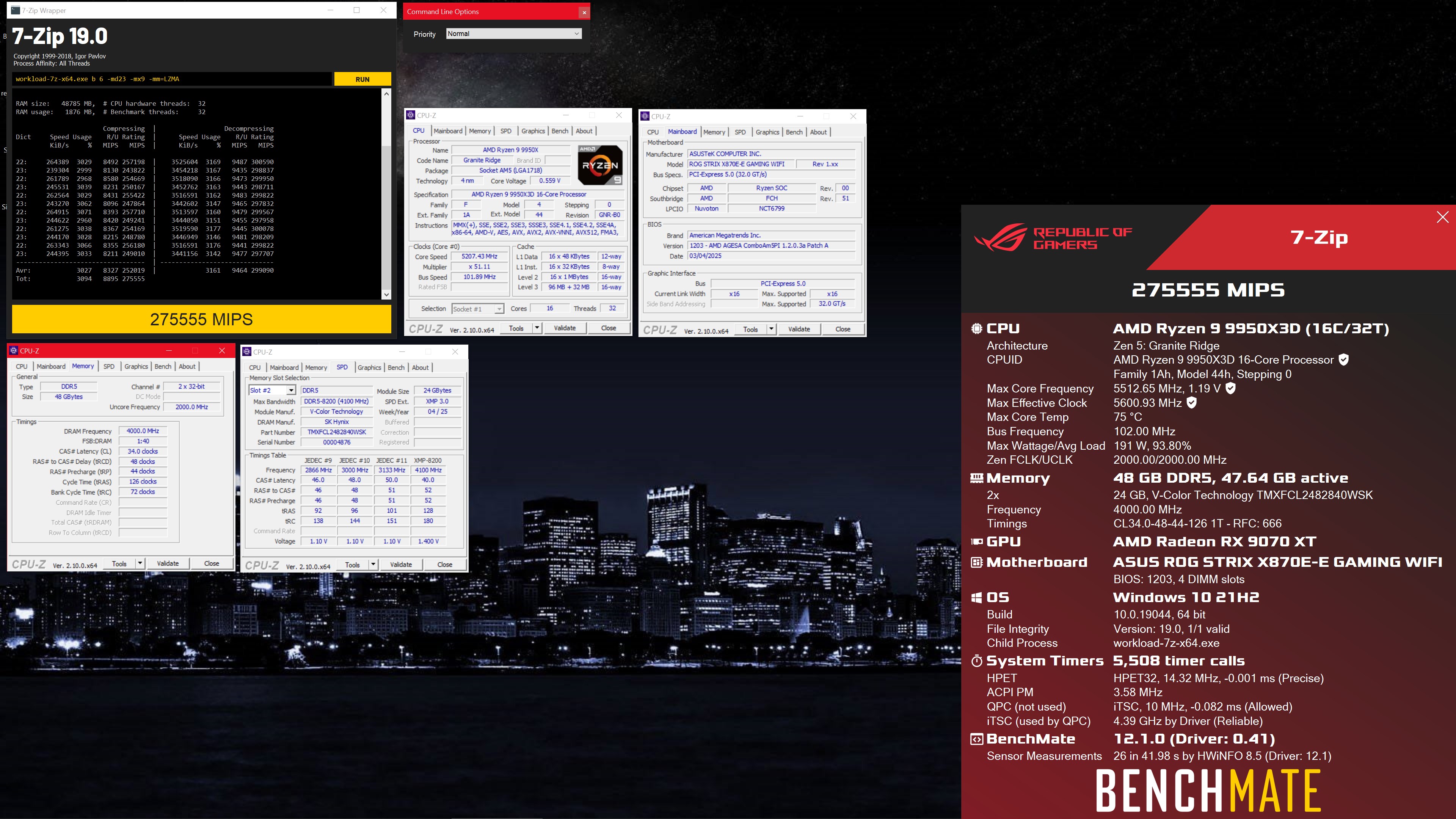
Task: Click Tools button in CPU-Z SPD window
Action: coord(352,565)
